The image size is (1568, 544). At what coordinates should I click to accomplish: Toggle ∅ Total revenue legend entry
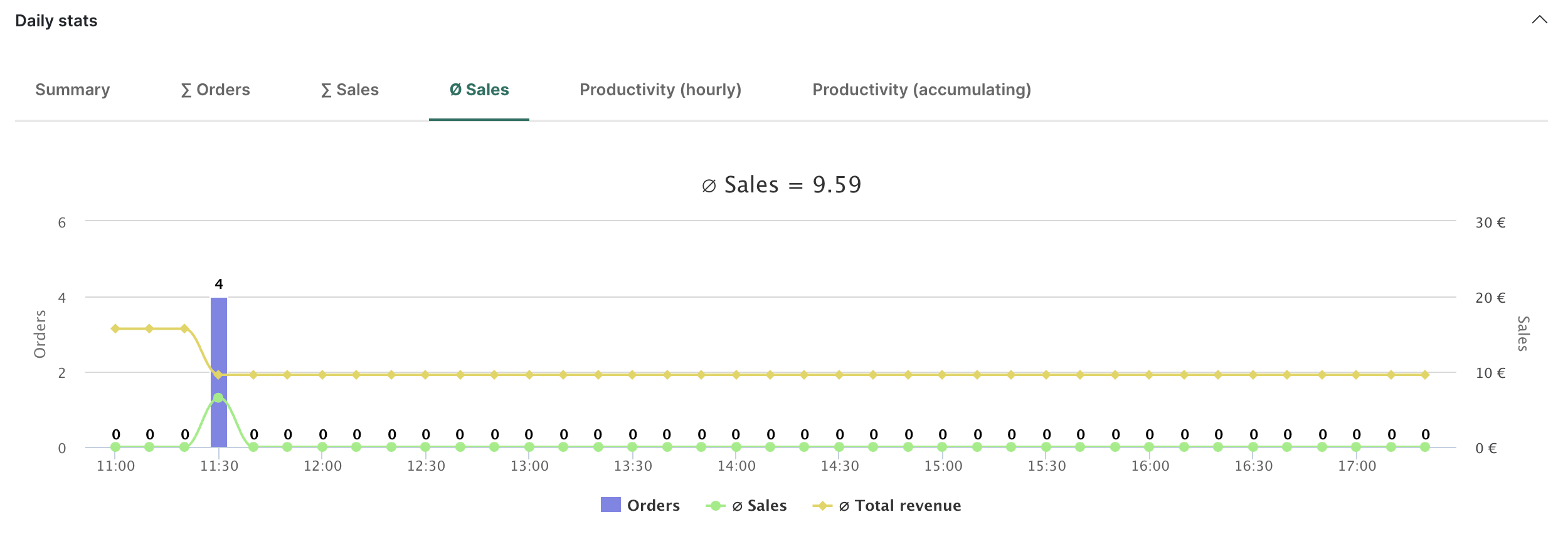click(x=899, y=505)
